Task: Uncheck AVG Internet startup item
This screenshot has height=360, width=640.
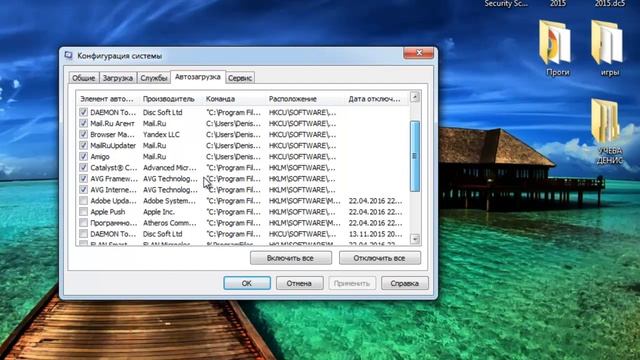Action: 83,189
